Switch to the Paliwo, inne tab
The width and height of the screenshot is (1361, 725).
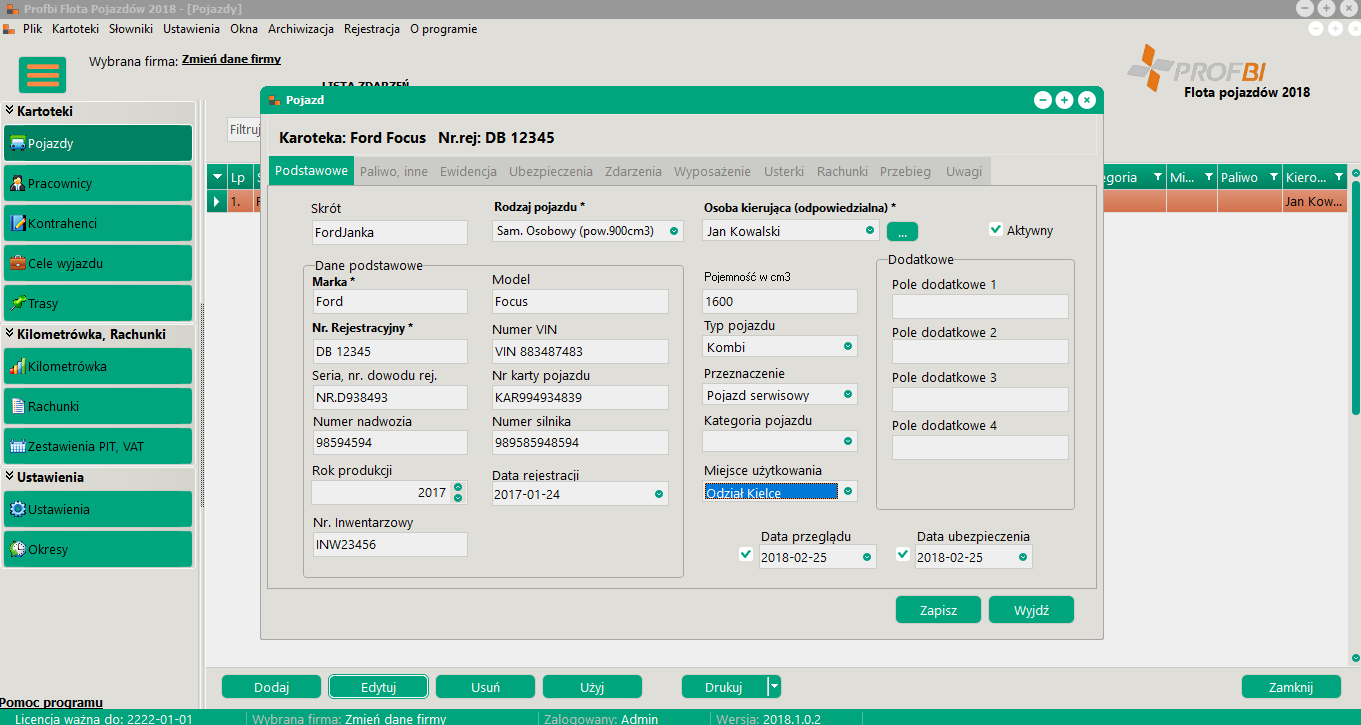pyautogui.click(x=394, y=171)
